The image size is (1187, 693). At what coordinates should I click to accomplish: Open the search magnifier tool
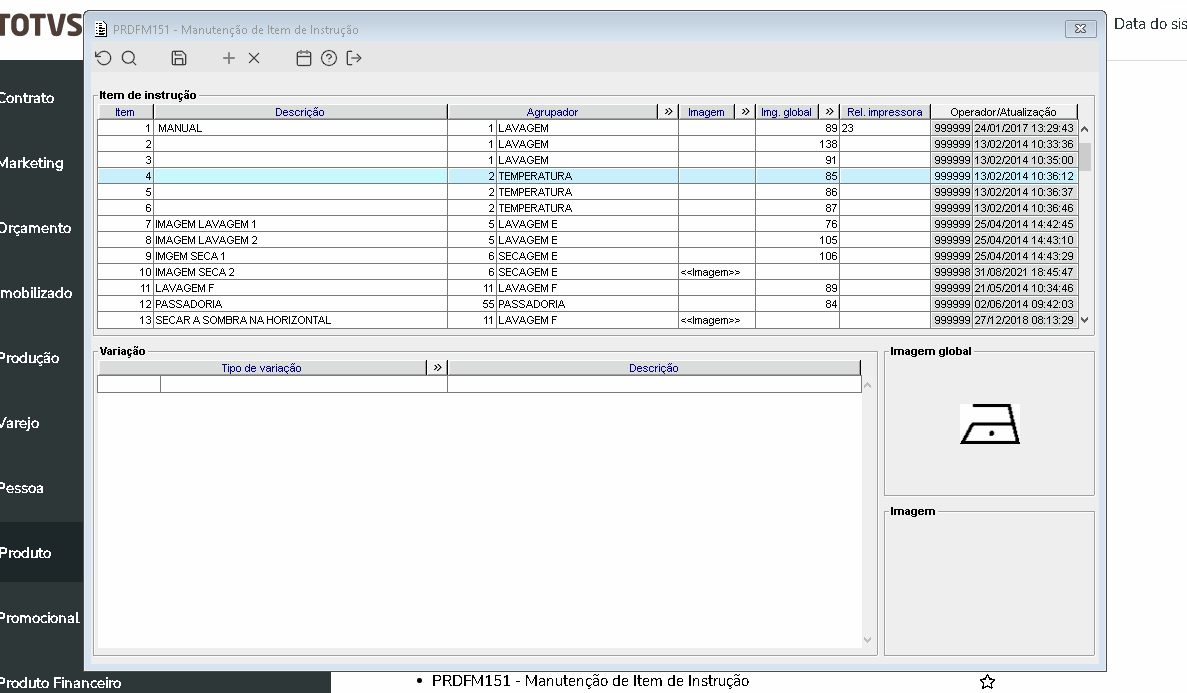click(129, 58)
